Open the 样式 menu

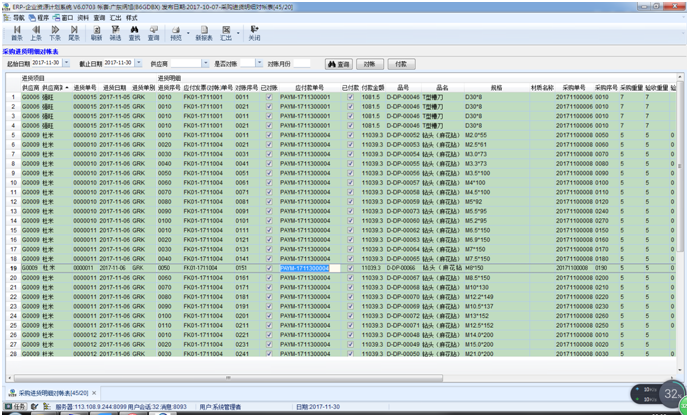[131, 18]
